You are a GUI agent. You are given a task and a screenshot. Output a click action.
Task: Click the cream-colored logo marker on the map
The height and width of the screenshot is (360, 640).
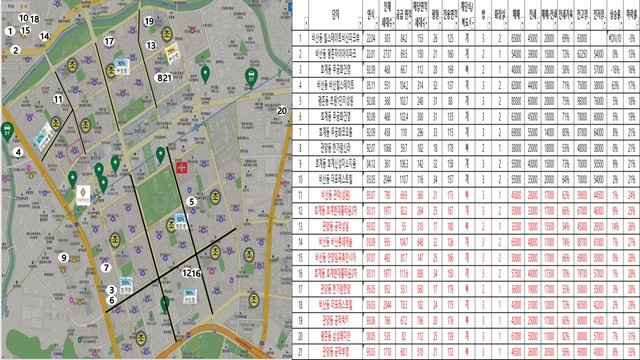84,196
